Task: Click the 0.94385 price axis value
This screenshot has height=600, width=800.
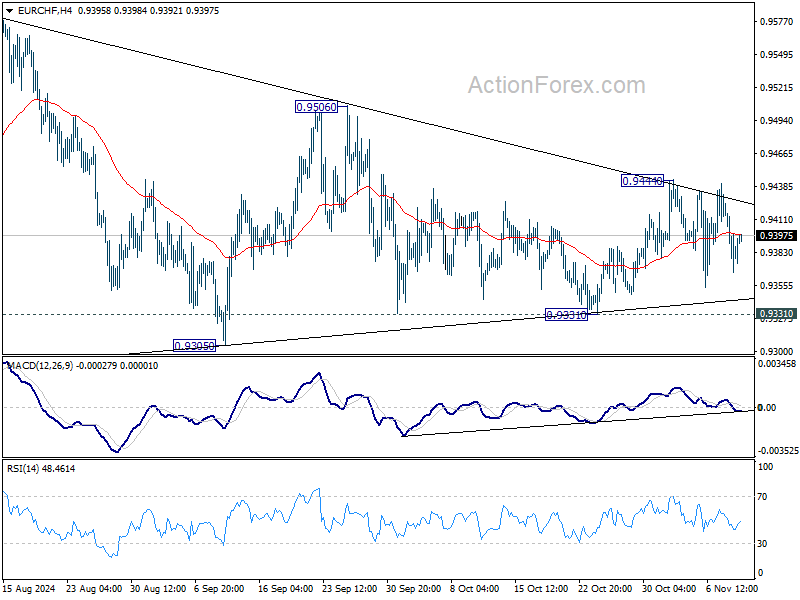Action: pyautogui.click(x=777, y=187)
